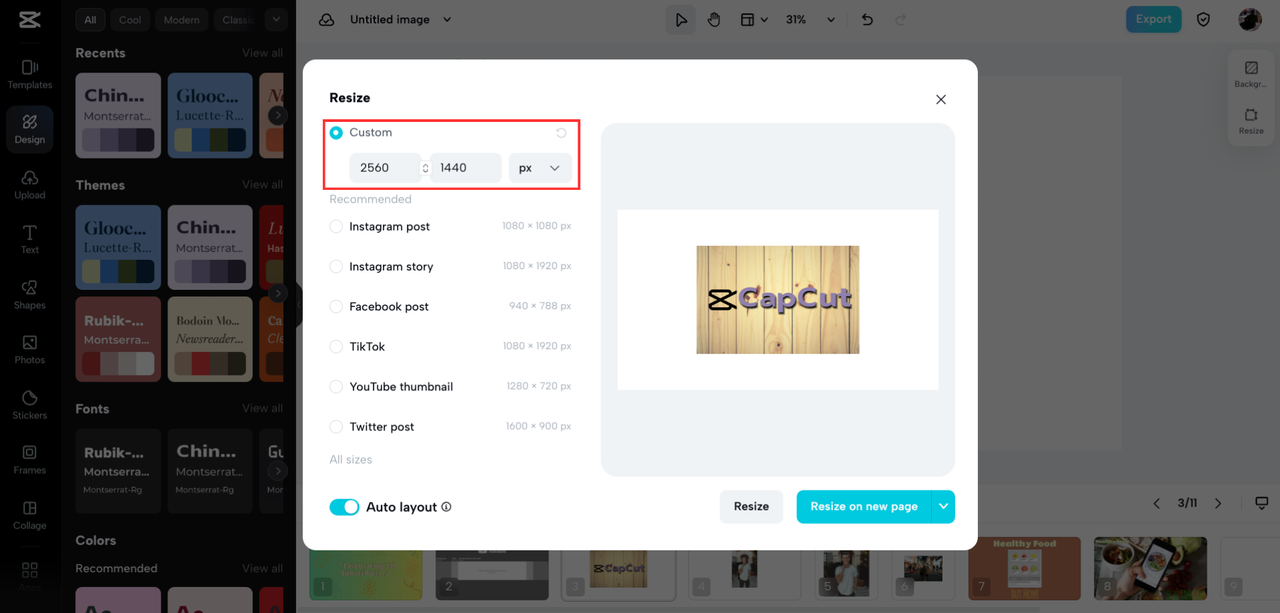The image size is (1280, 613).
Task: Click Resize on new page button
Action: 864,507
